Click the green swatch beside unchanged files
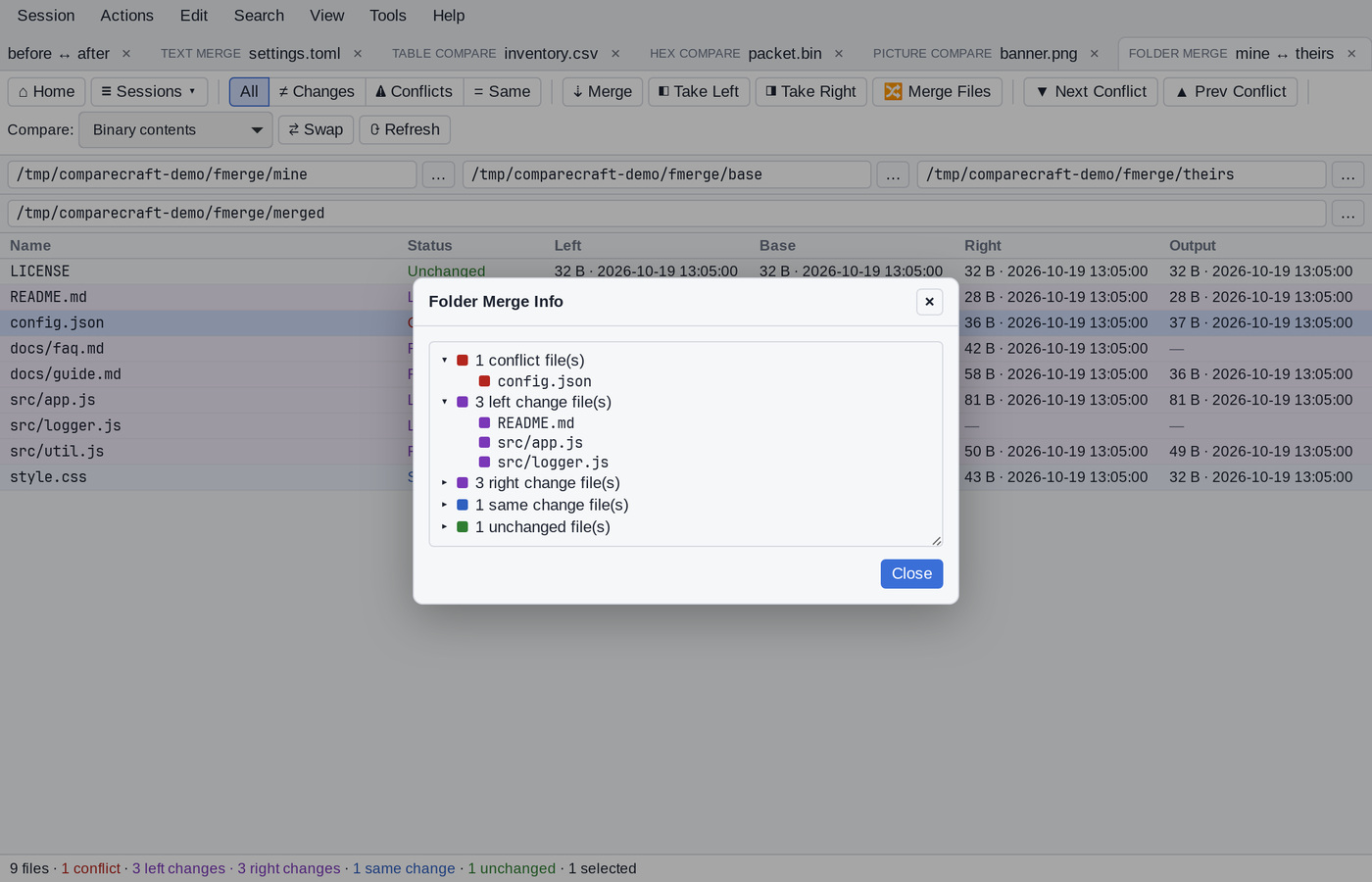1372x882 pixels. 463,527
